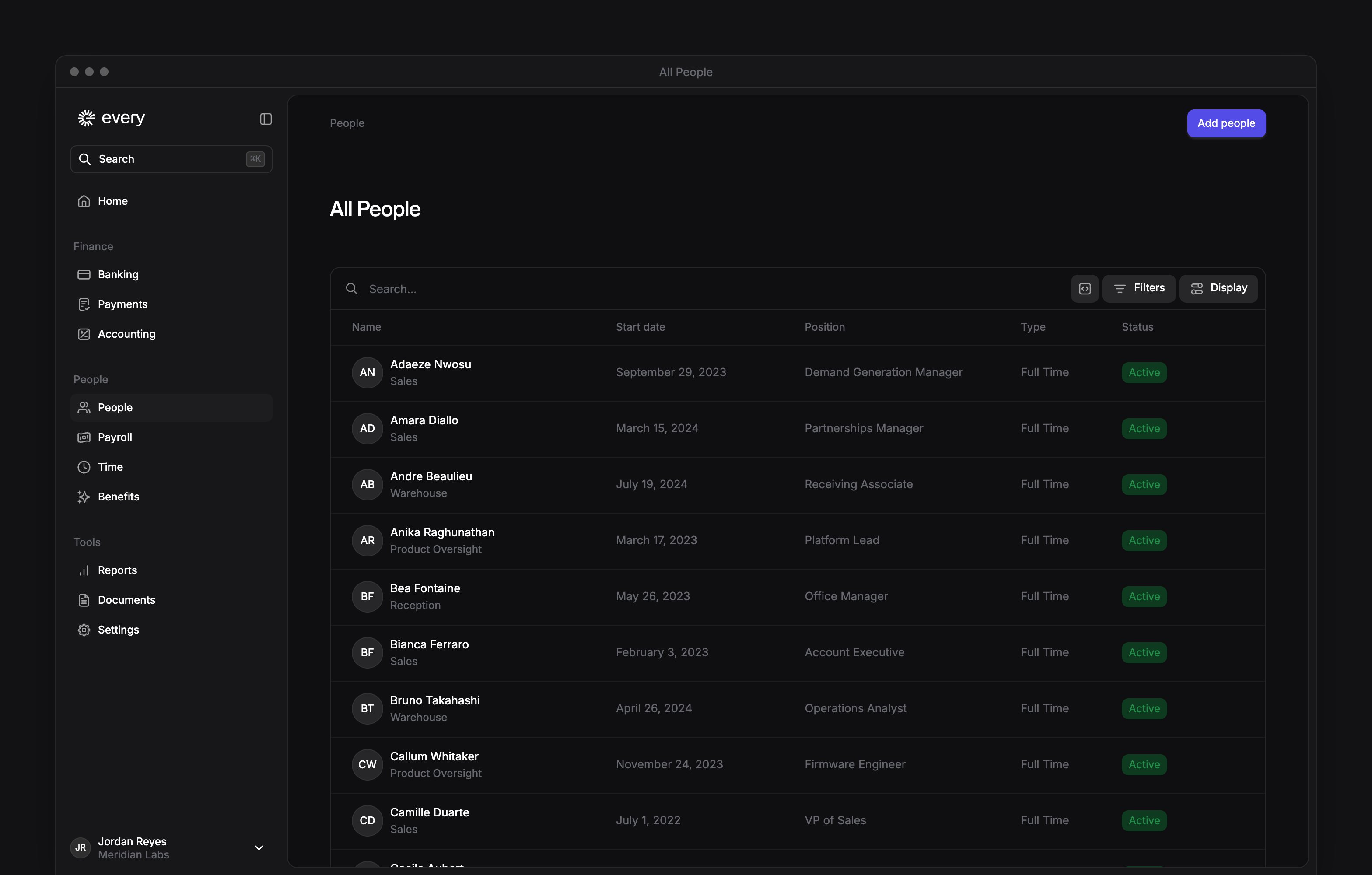
Task: Click Anika Raghunathan's March 17, 2023 date
Action: [x=656, y=540]
